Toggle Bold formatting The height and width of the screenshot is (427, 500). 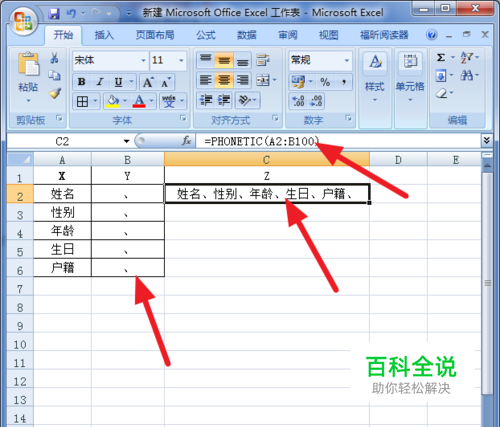81,82
